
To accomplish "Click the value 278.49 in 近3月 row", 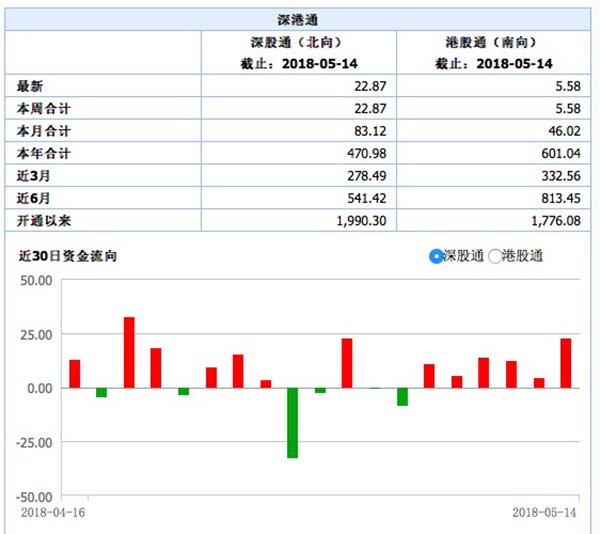I will click(x=367, y=176).
